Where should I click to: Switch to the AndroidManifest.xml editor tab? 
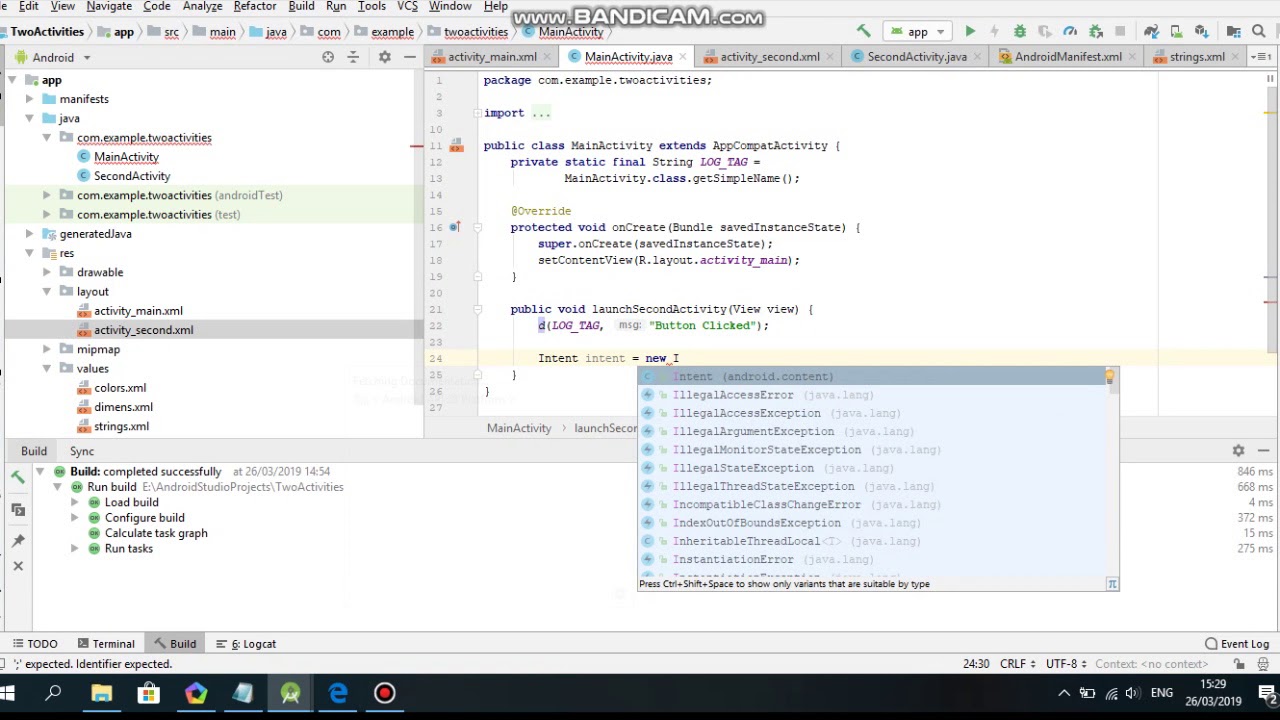click(1067, 57)
